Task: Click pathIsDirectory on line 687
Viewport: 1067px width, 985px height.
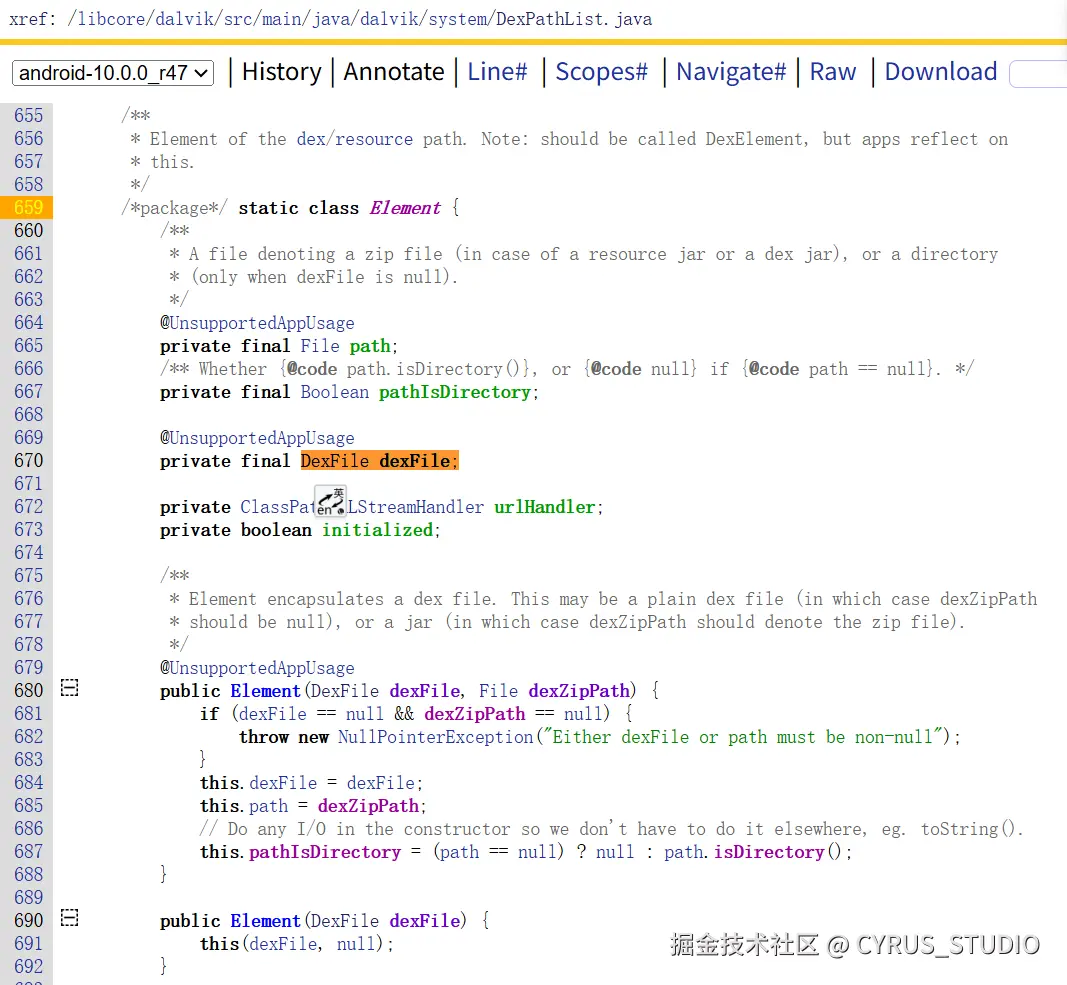Action: click(x=325, y=852)
